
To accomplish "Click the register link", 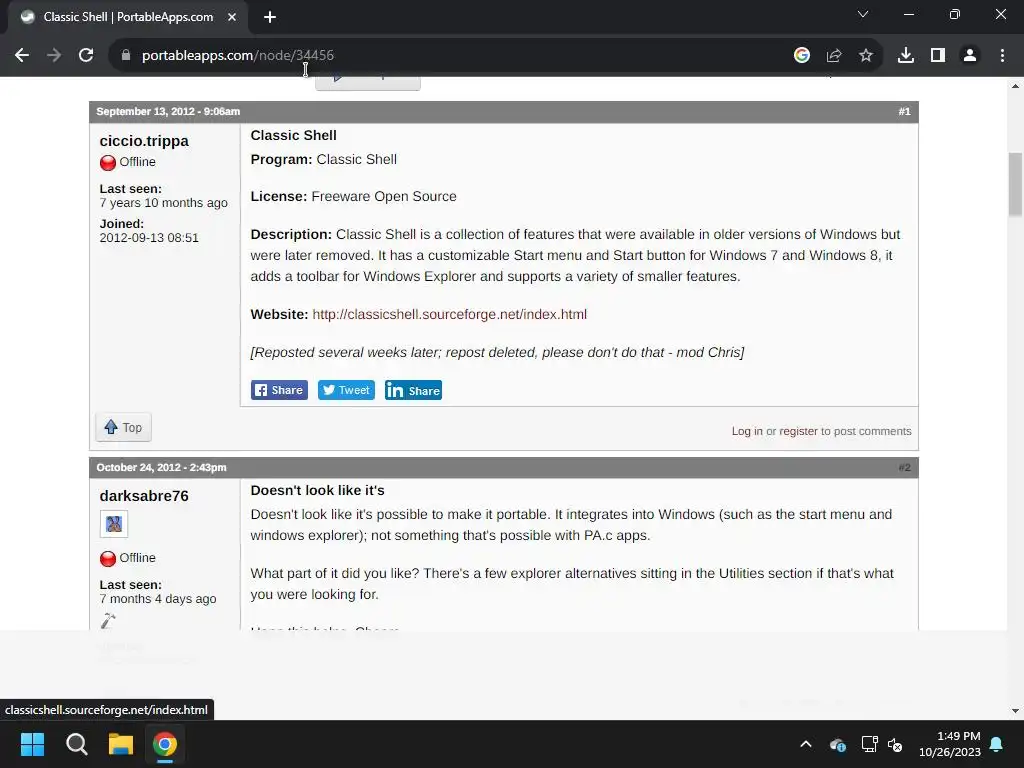I will [x=798, y=431].
